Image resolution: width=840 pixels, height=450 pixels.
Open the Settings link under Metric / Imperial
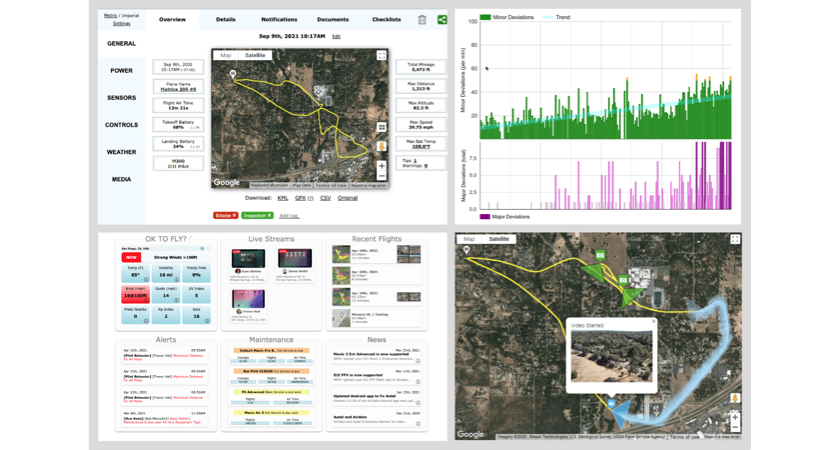pyautogui.click(x=122, y=24)
